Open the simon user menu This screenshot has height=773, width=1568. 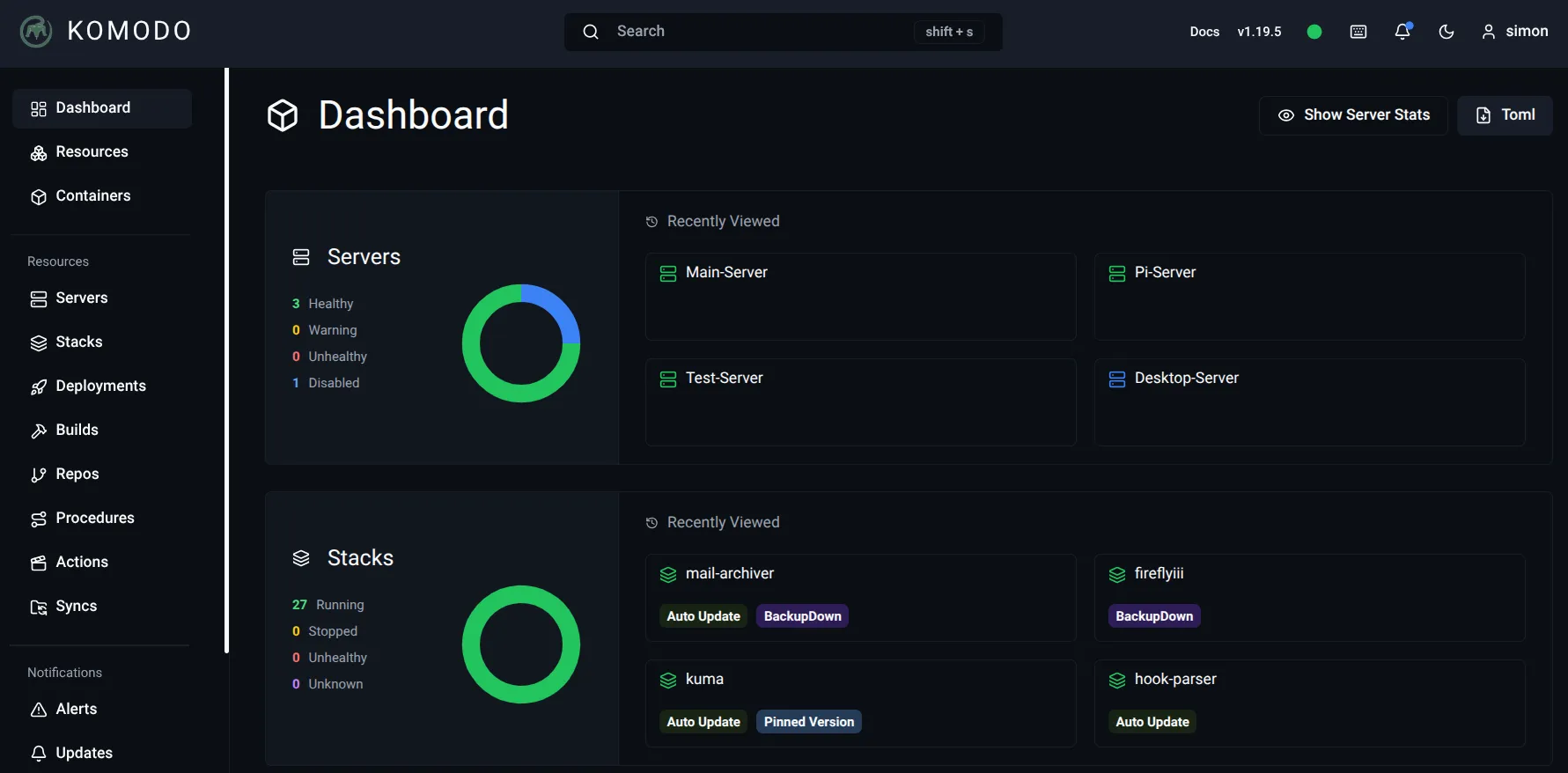pos(1514,32)
